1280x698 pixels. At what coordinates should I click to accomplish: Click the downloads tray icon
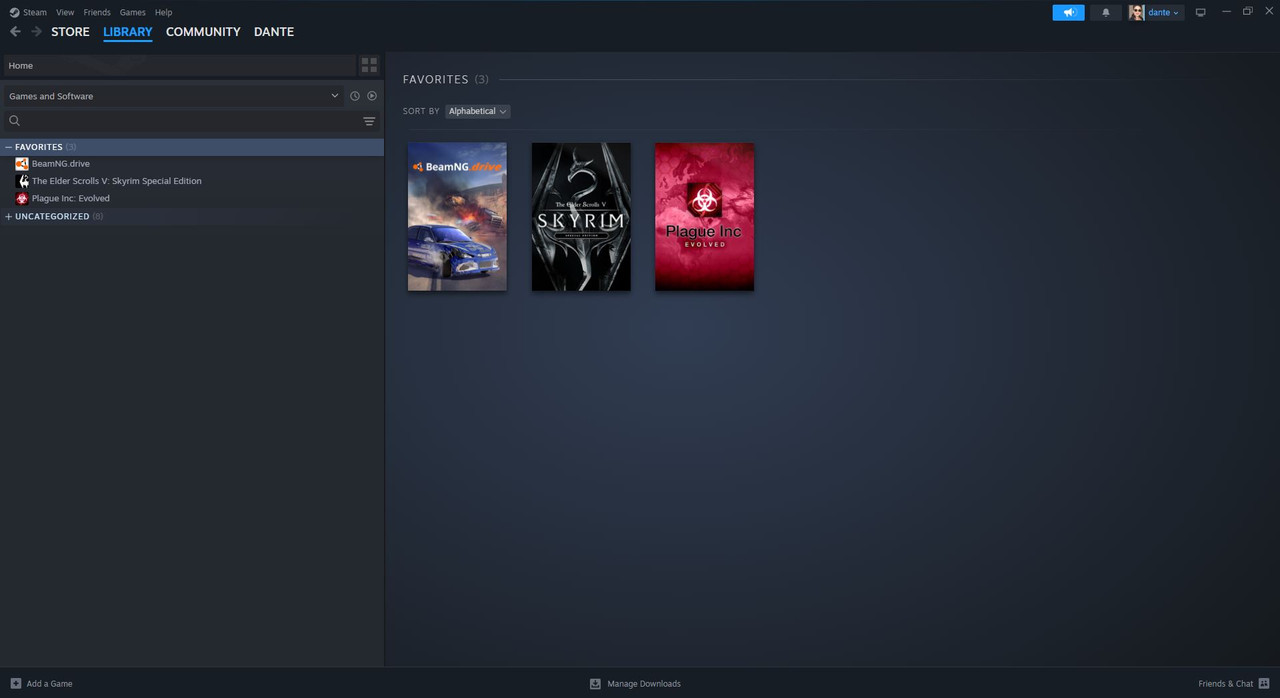click(x=595, y=684)
